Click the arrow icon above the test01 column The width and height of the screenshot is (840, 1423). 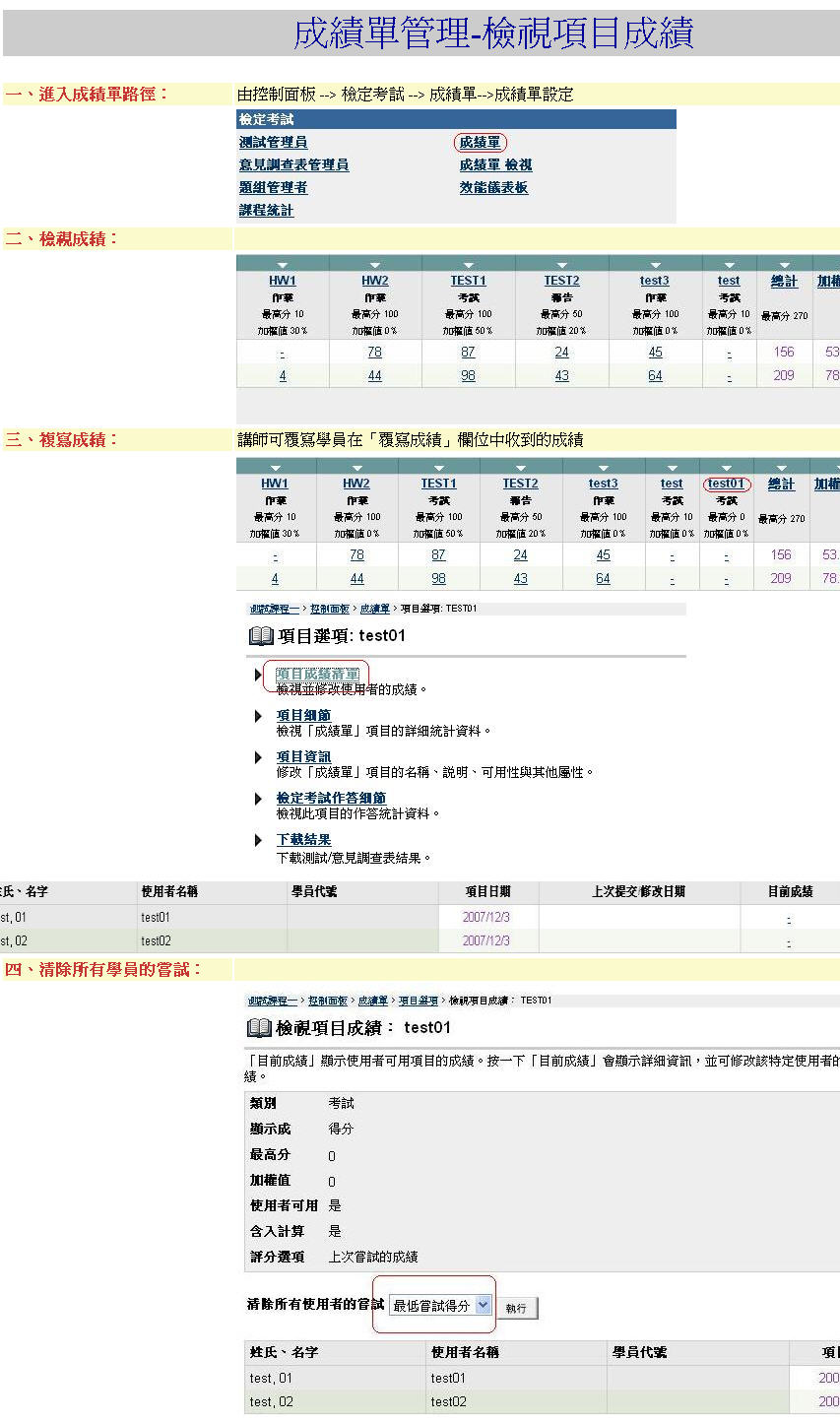[726, 468]
